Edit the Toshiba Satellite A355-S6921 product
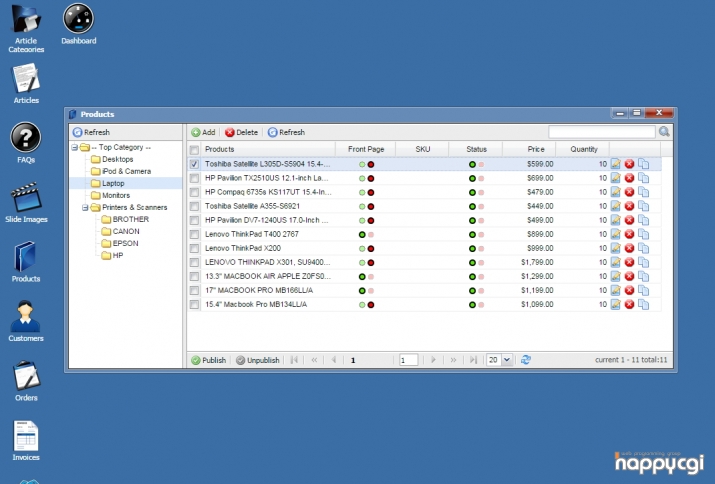The width and height of the screenshot is (715, 484). coord(616,206)
